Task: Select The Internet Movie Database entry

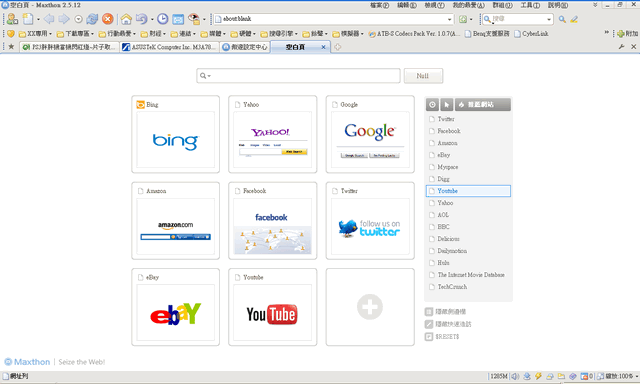Action: [468, 275]
